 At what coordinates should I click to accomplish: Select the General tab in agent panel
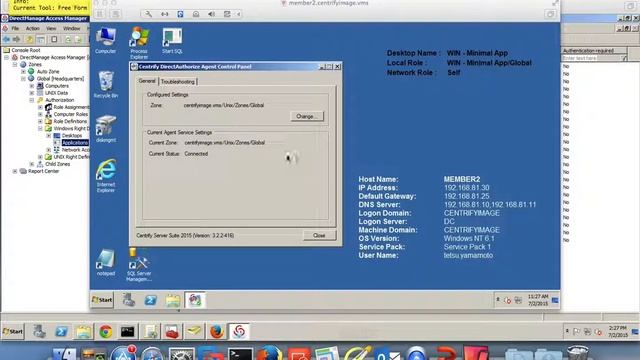tap(147, 81)
